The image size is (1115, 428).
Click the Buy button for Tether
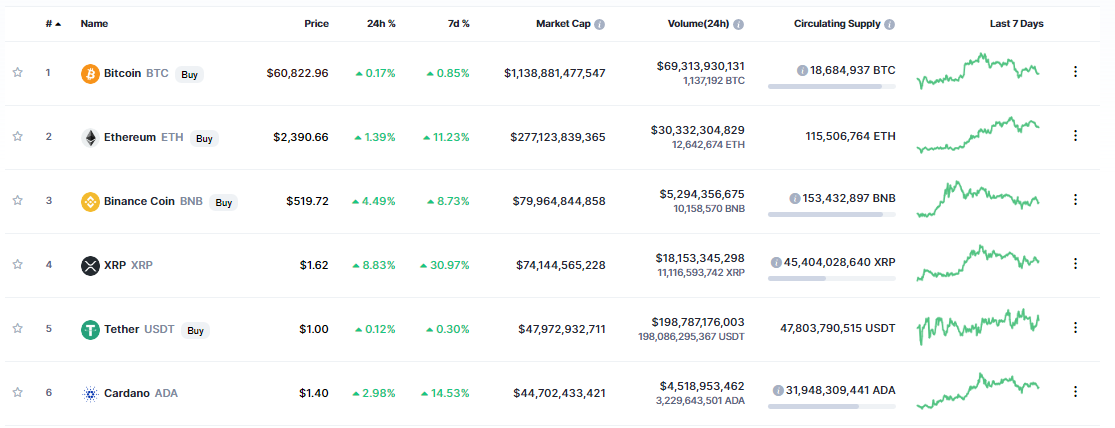click(x=196, y=330)
